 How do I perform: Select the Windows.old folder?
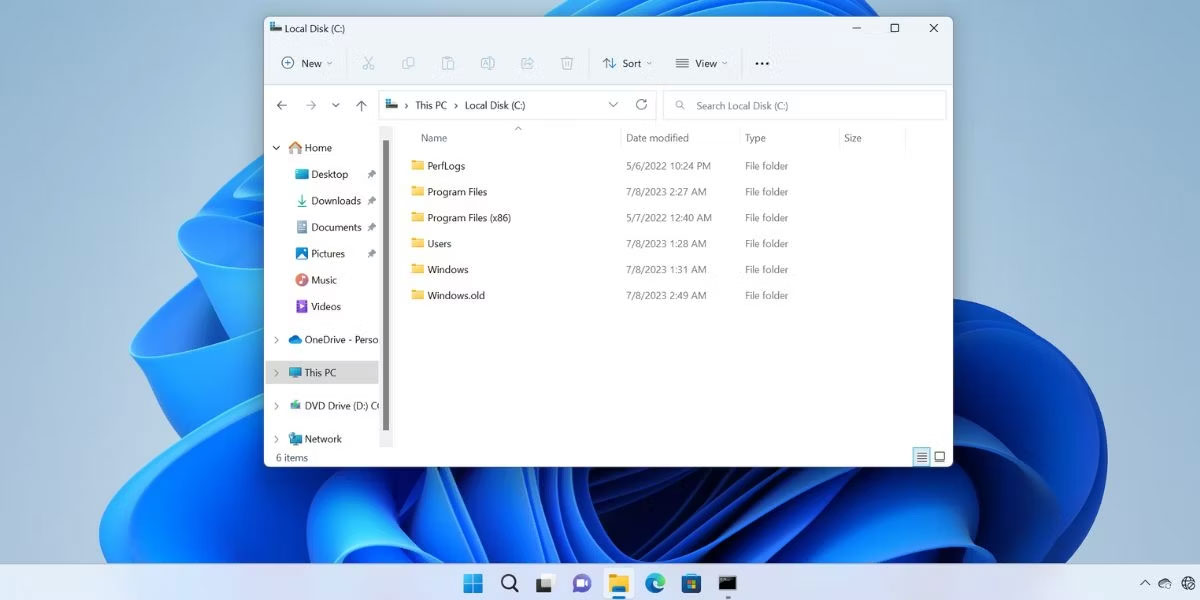pyautogui.click(x=455, y=296)
